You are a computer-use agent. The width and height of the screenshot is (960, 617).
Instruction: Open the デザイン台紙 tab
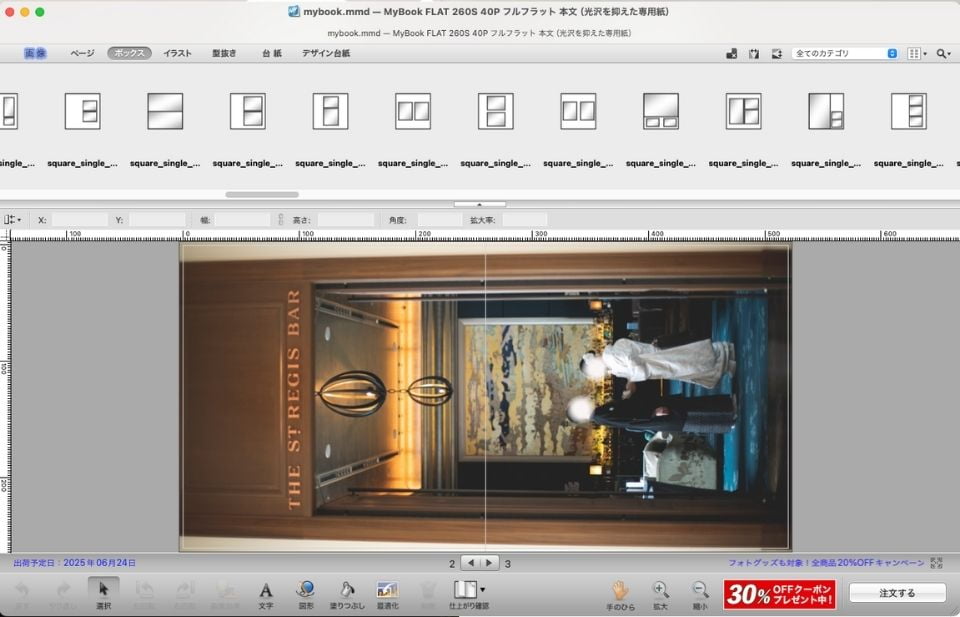click(326, 53)
